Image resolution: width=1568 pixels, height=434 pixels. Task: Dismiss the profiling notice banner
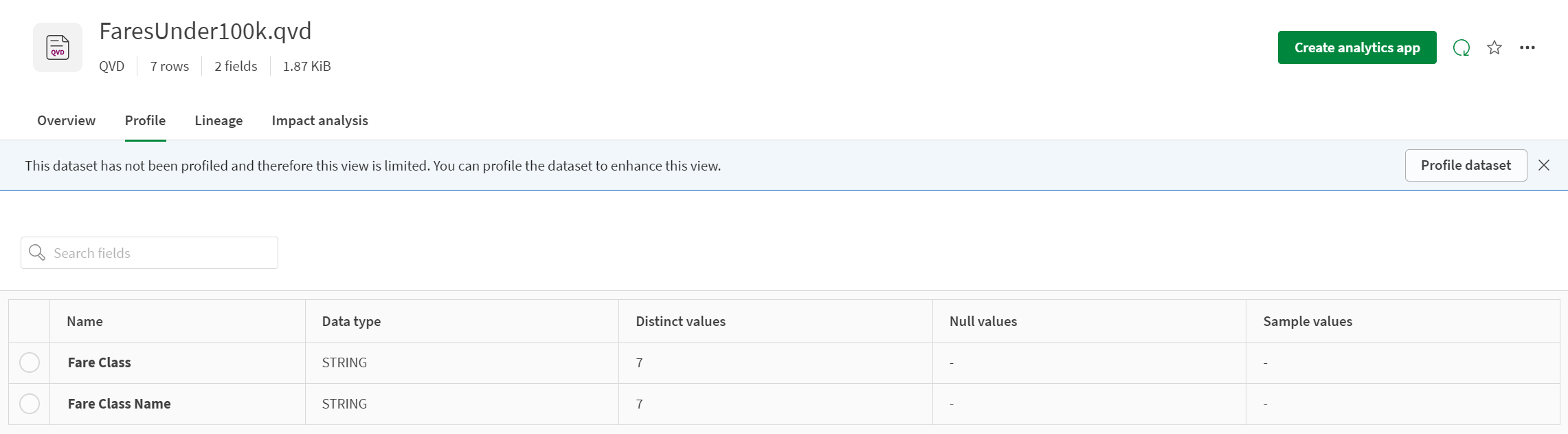point(1544,165)
